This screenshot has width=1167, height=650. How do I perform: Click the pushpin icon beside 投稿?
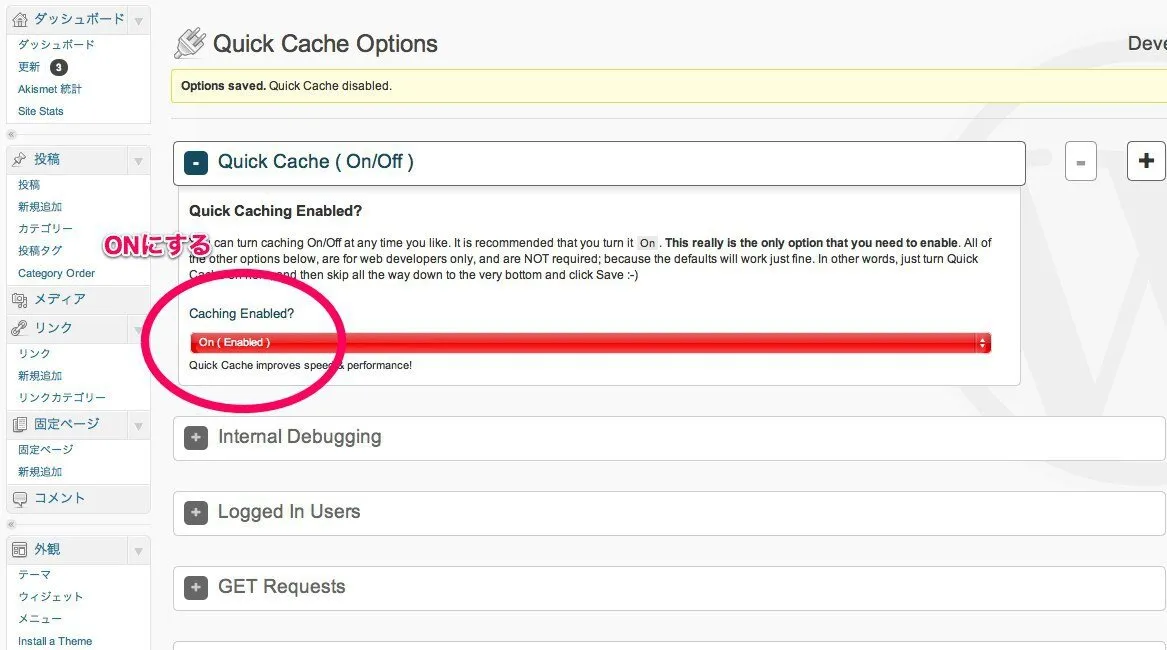(20, 159)
